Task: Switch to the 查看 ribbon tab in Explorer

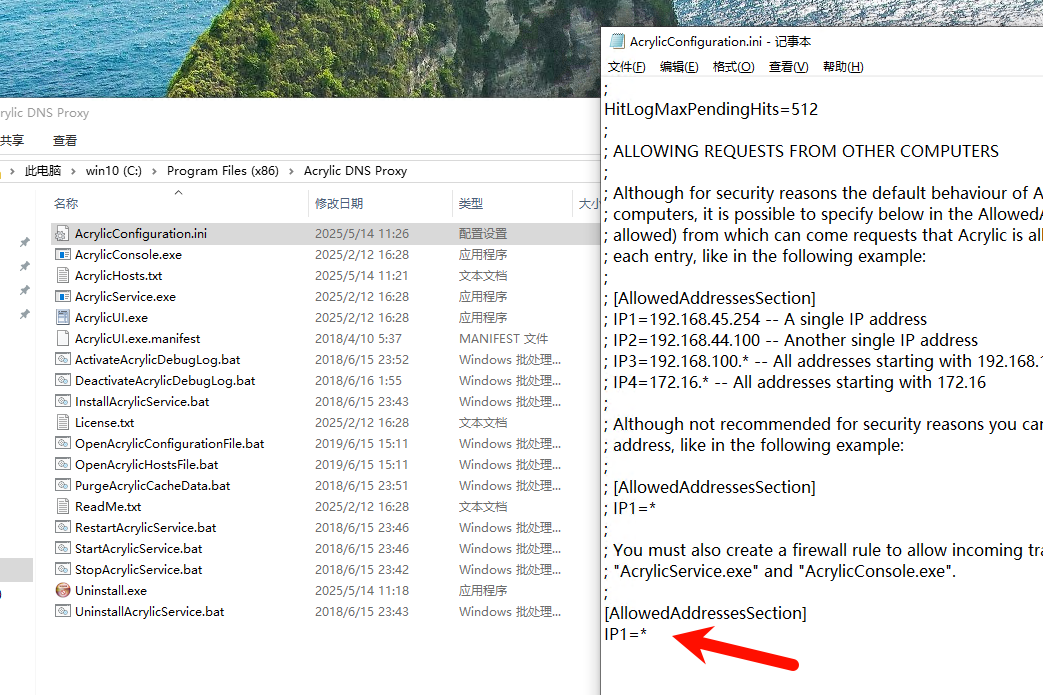Action: [65, 141]
